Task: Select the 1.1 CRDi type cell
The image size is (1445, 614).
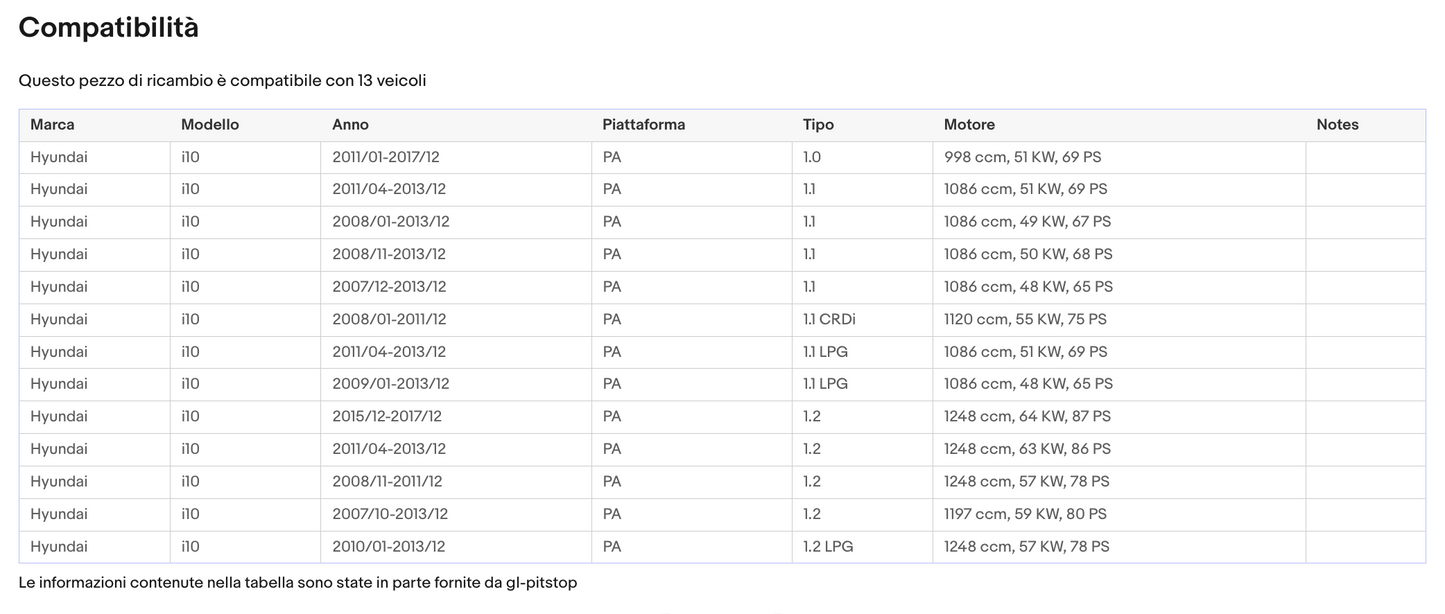Action: (x=829, y=320)
